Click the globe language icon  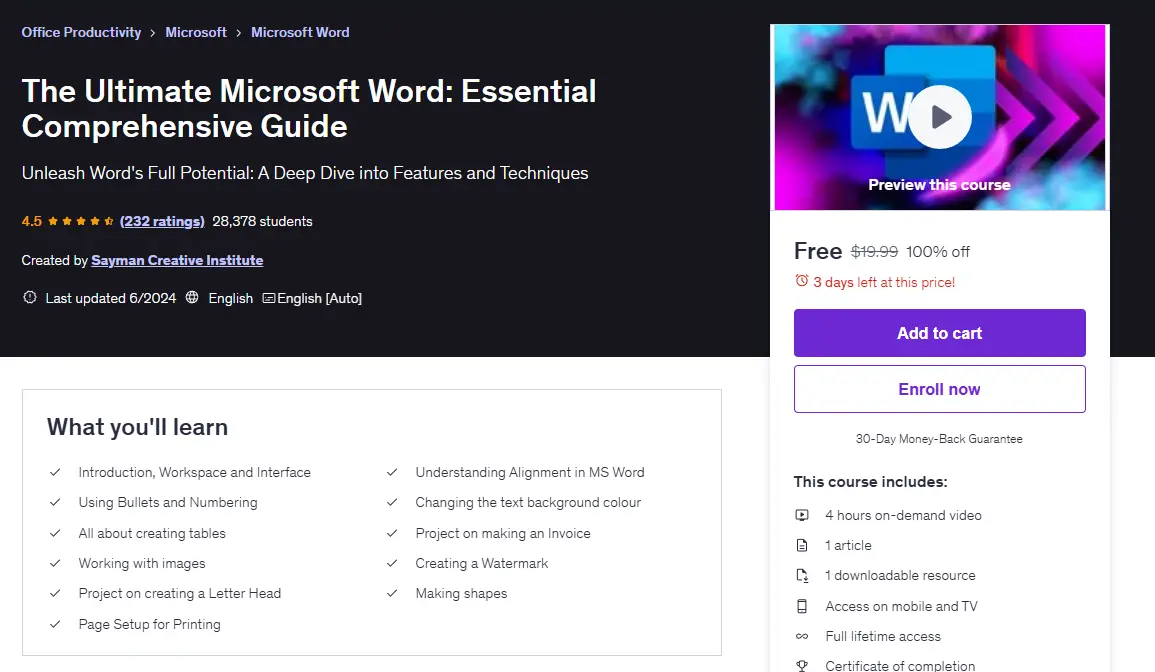192,298
